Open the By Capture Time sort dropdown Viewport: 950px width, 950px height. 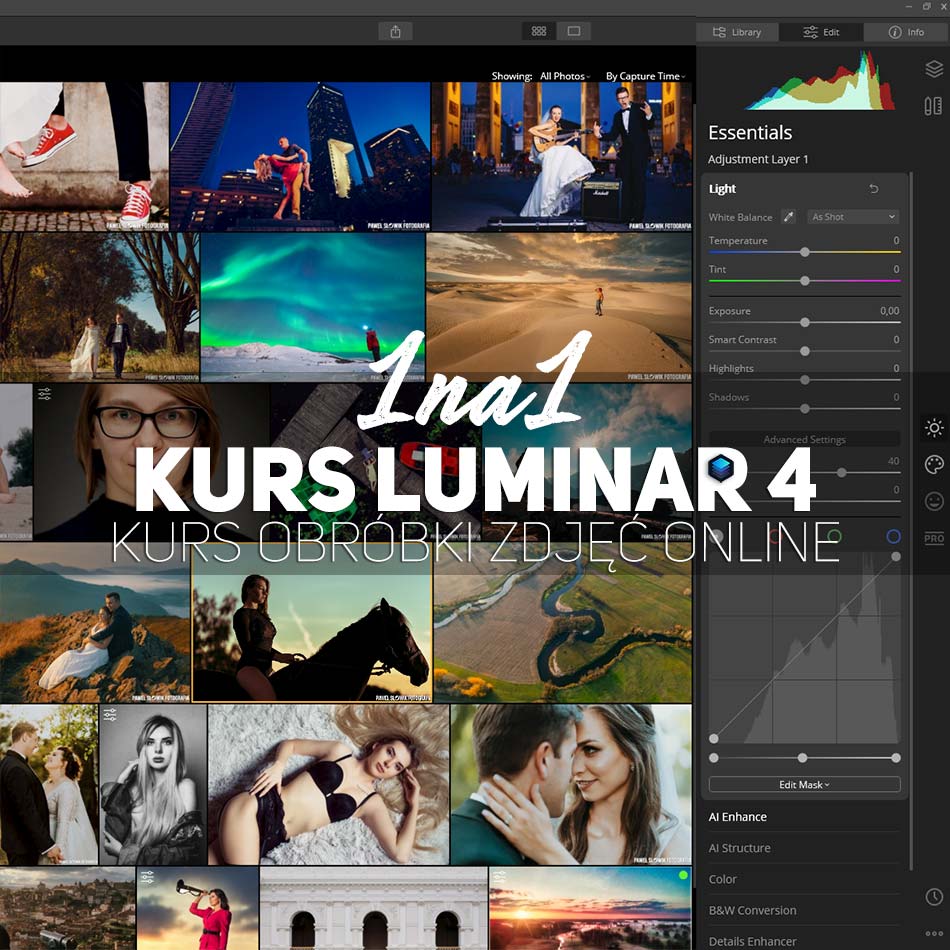tap(645, 76)
